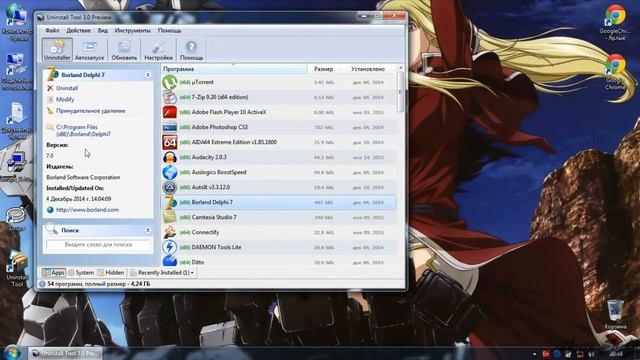This screenshot has width=640, height=360.
Task: Select the 7-Zip 9.20 icon
Action: pyautogui.click(x=169, y=98)
